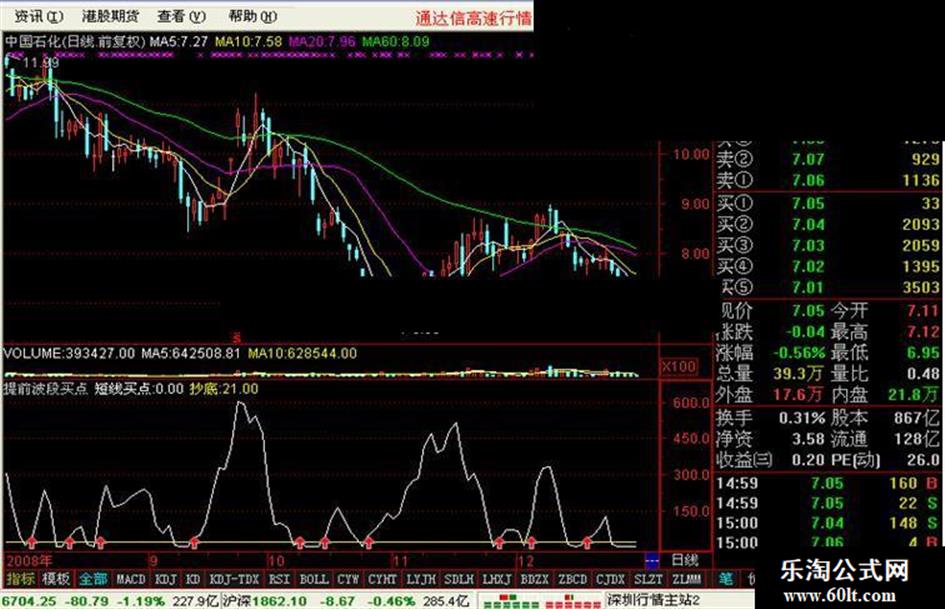The height and width of the screenshot is (609, 945).
Task: Switch to the BOLL indicator tab
Action: (314, 579)
